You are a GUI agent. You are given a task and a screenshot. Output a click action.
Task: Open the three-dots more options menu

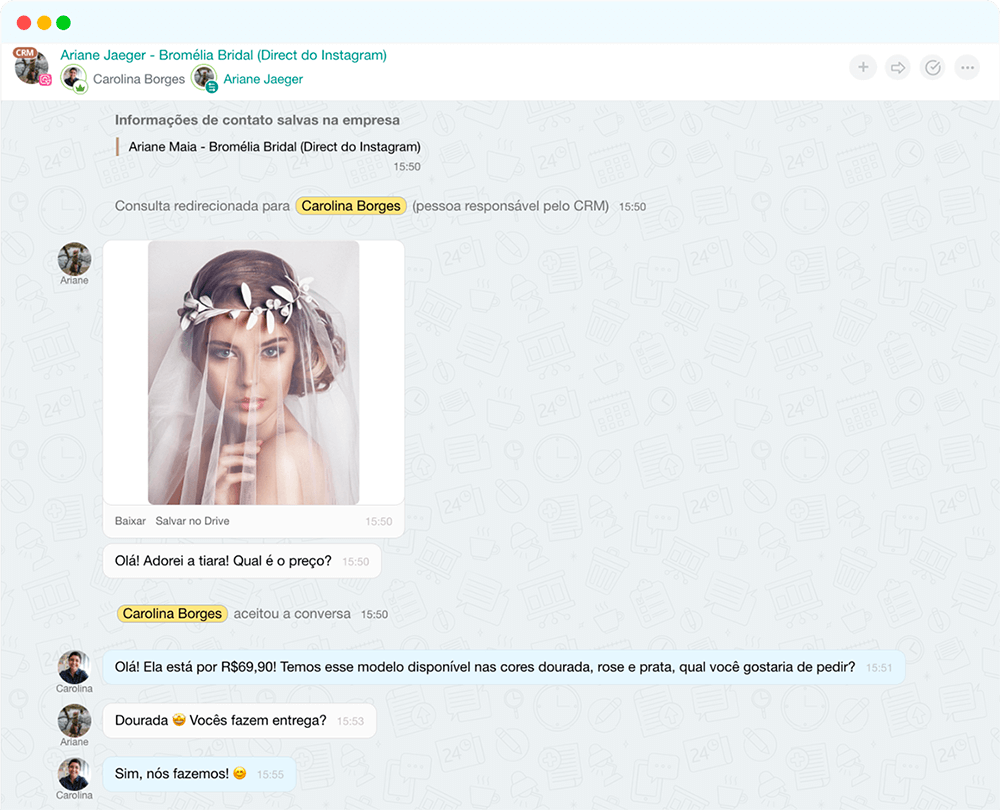point(966,68)
